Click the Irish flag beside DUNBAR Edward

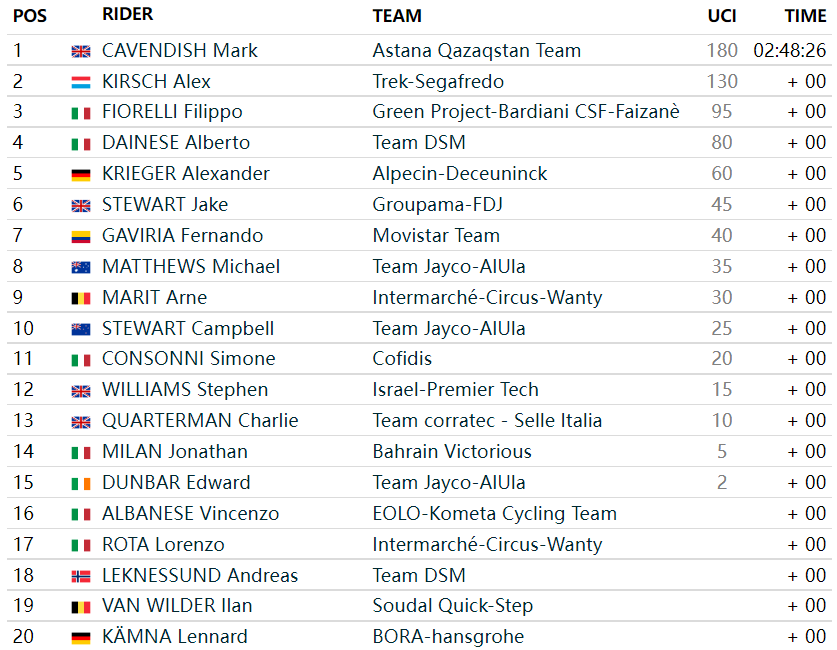click(81, 484)
